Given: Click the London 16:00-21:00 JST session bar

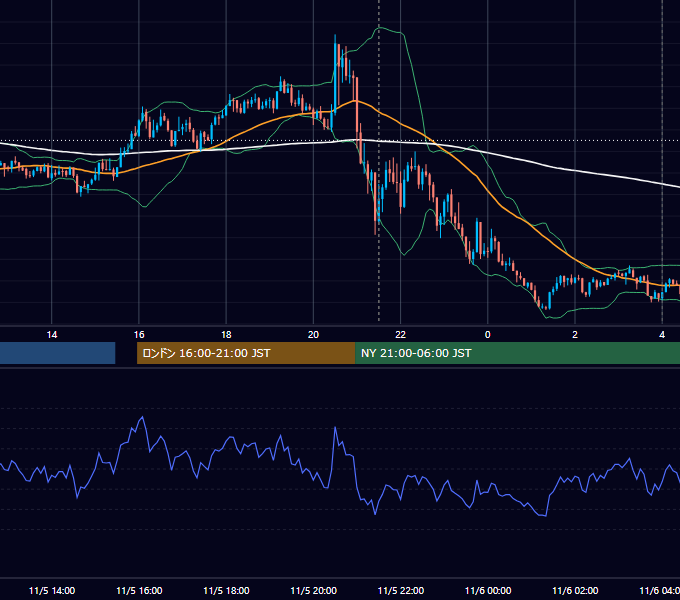Looking at the screenshot, I should pyautogui.click(x=246, y=353).
